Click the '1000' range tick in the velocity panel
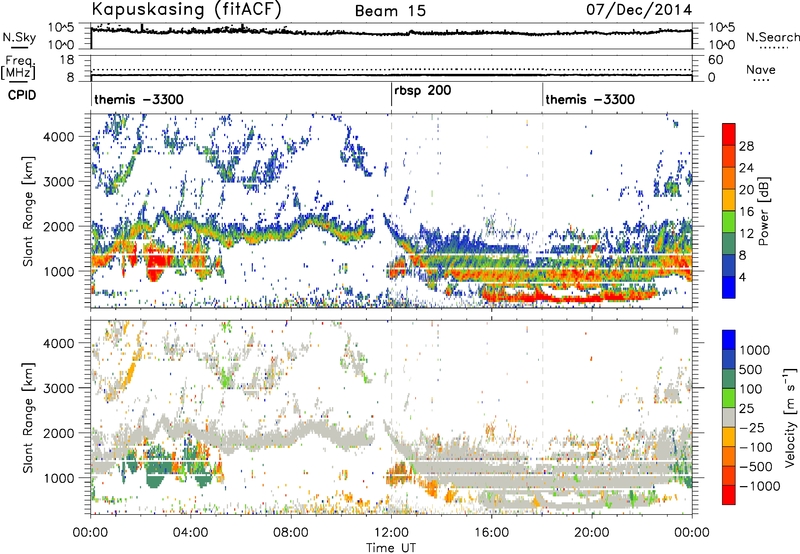Screen dimensions: 800x554 pos(58,478)
